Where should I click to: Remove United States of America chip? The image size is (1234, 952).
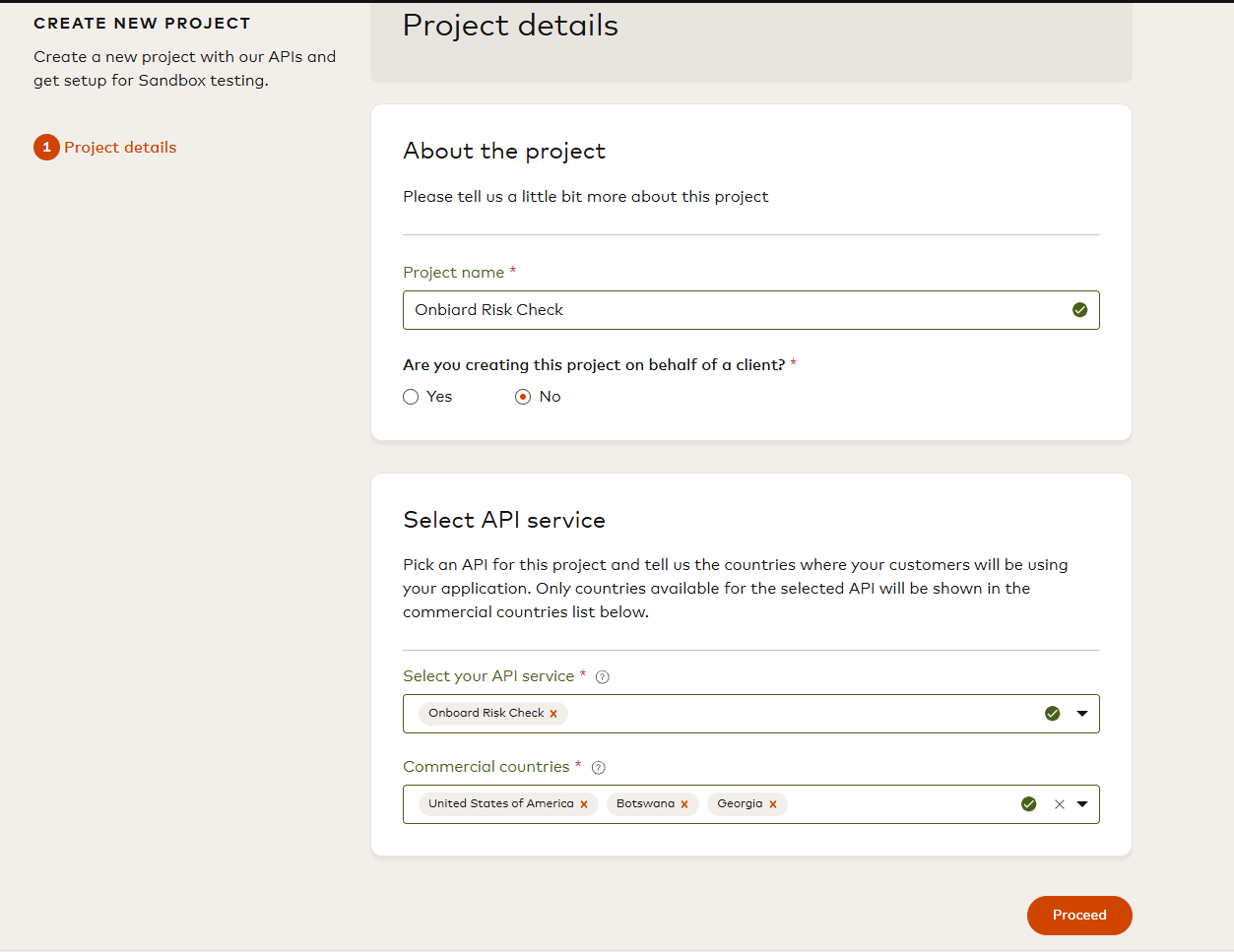click(584, 804)
